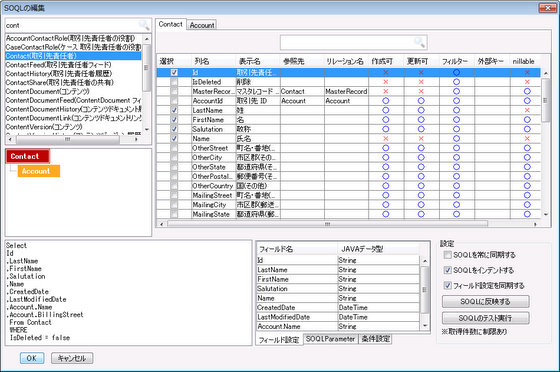This screenshot has height=372, width=560.
Task: Click the 更新可 circle in OtherStreet row
Action: coord(421,148)
